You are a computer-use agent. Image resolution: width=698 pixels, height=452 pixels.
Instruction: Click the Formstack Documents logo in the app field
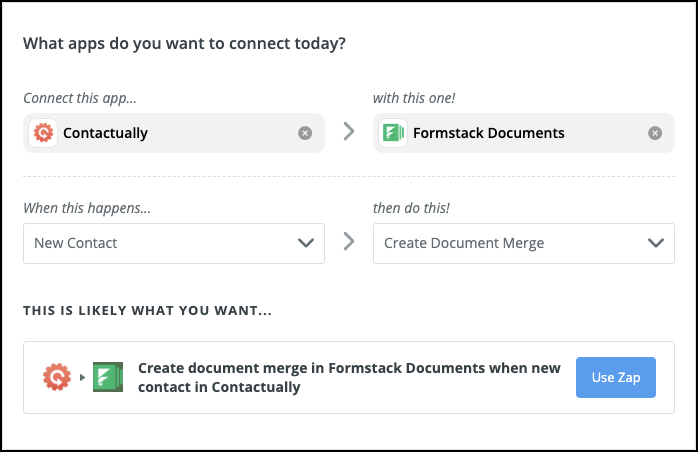(x=393, y=133)
